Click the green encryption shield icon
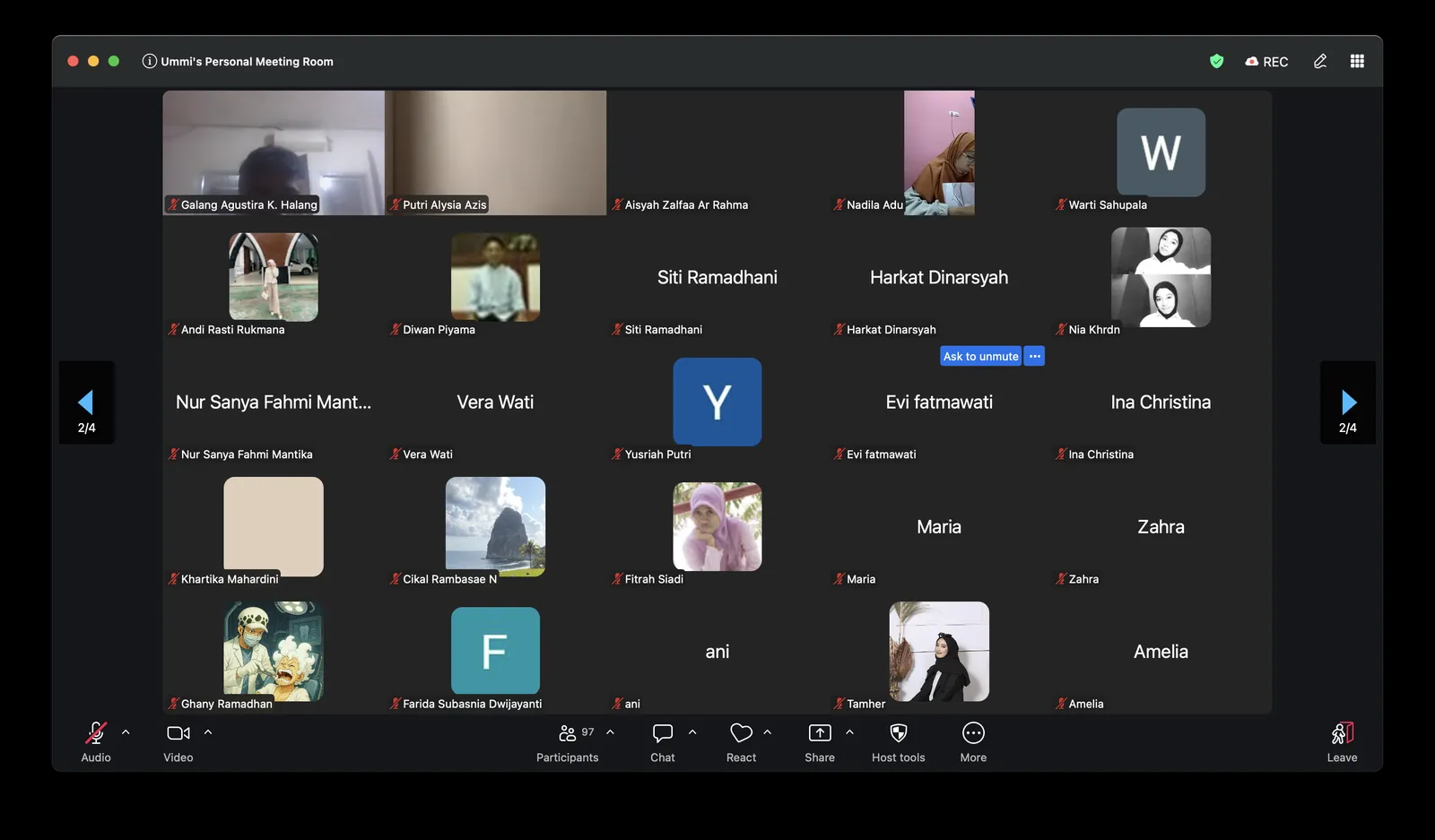Viewport: 1435px width, 840px height. 1217,61
